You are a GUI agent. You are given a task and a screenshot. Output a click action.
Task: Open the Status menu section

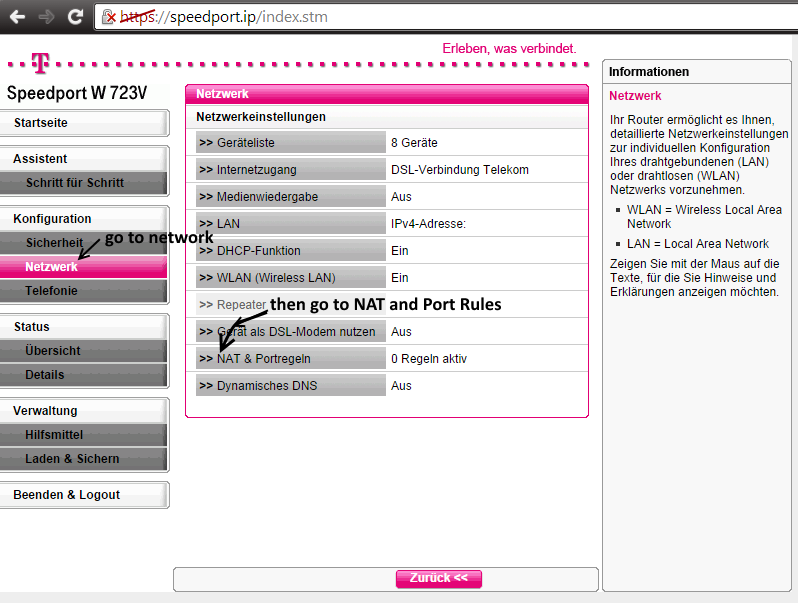pyautogui.click(x=84, y=327)
